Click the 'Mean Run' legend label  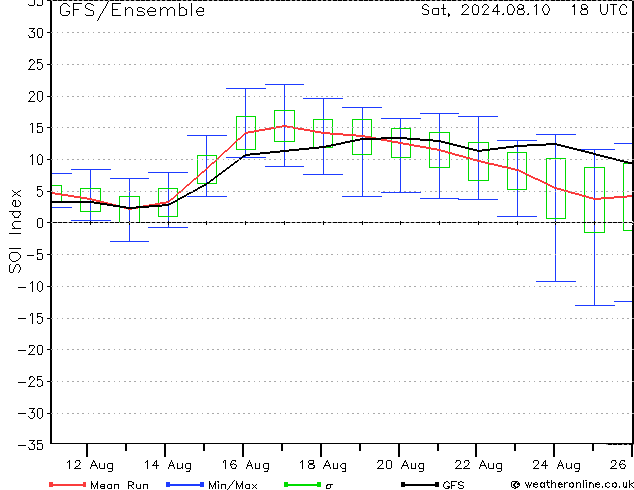point(120,485)
